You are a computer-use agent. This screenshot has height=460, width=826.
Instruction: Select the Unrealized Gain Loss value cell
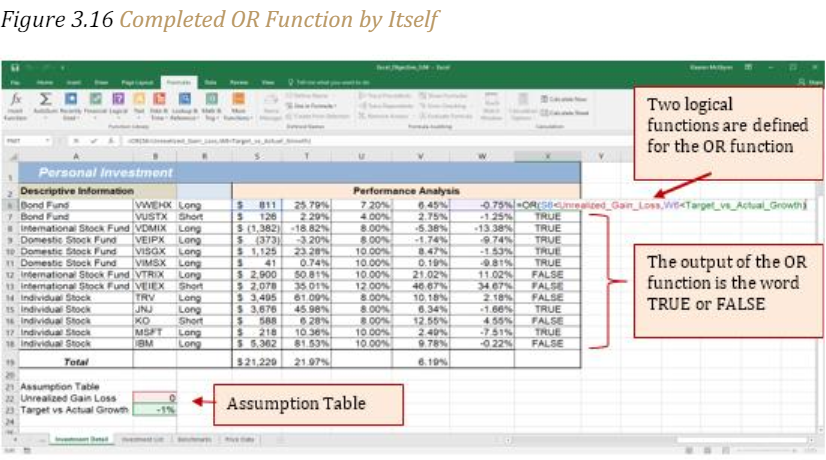(x=155, y=398)
